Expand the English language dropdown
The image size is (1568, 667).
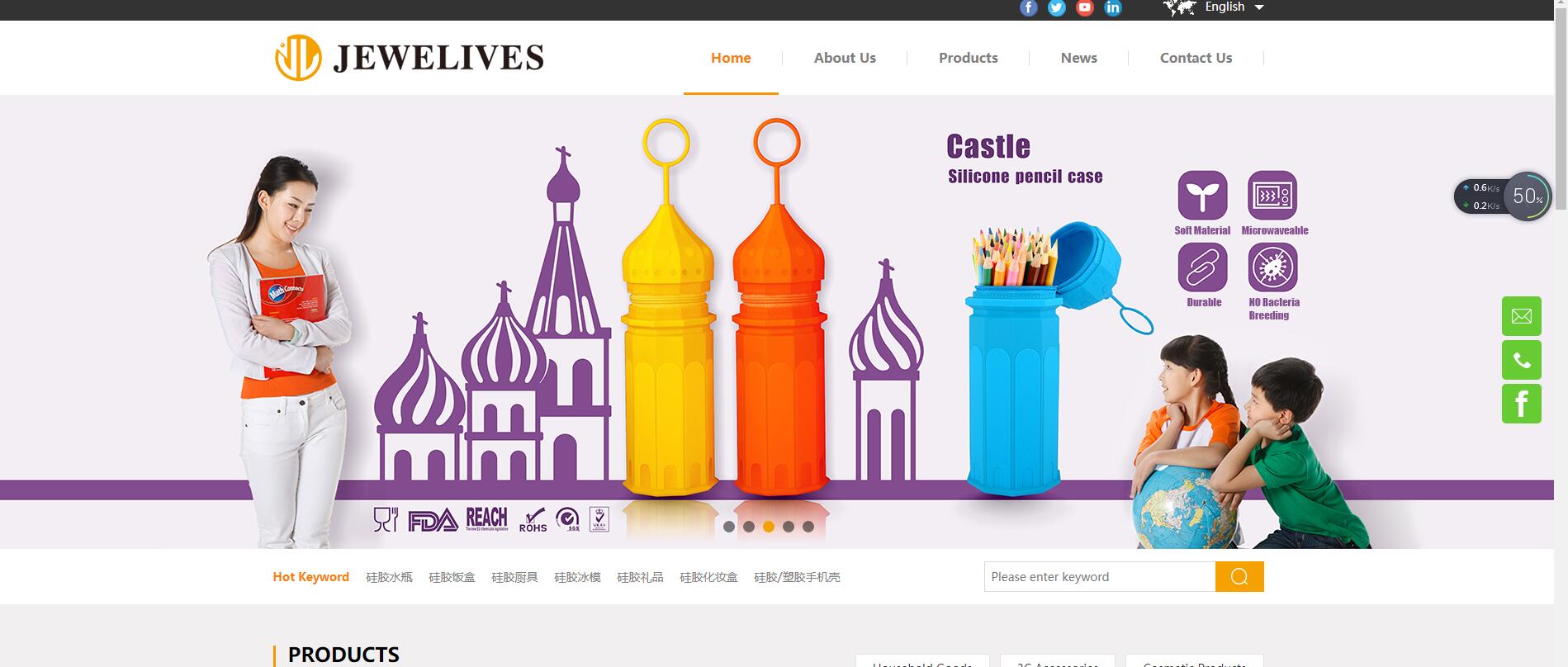coord(1234,7)
